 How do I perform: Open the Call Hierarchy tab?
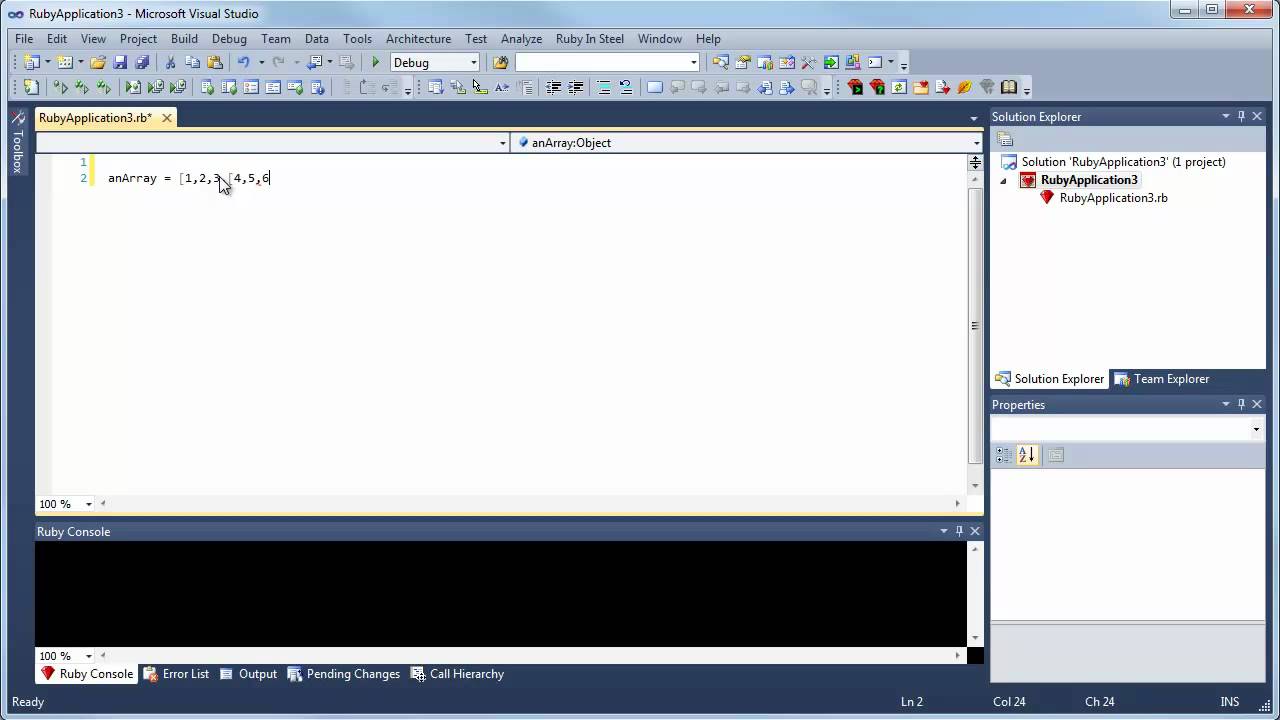tap(457, 674)
